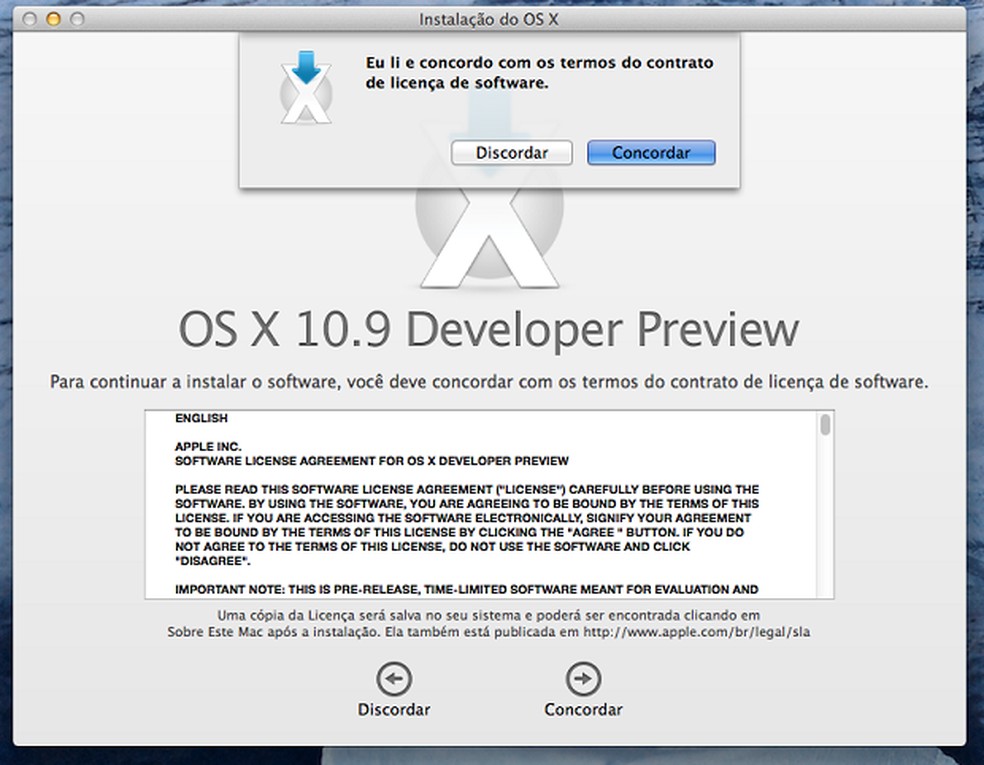Click the OS X installer icon in the sheet

click(306, 87)
